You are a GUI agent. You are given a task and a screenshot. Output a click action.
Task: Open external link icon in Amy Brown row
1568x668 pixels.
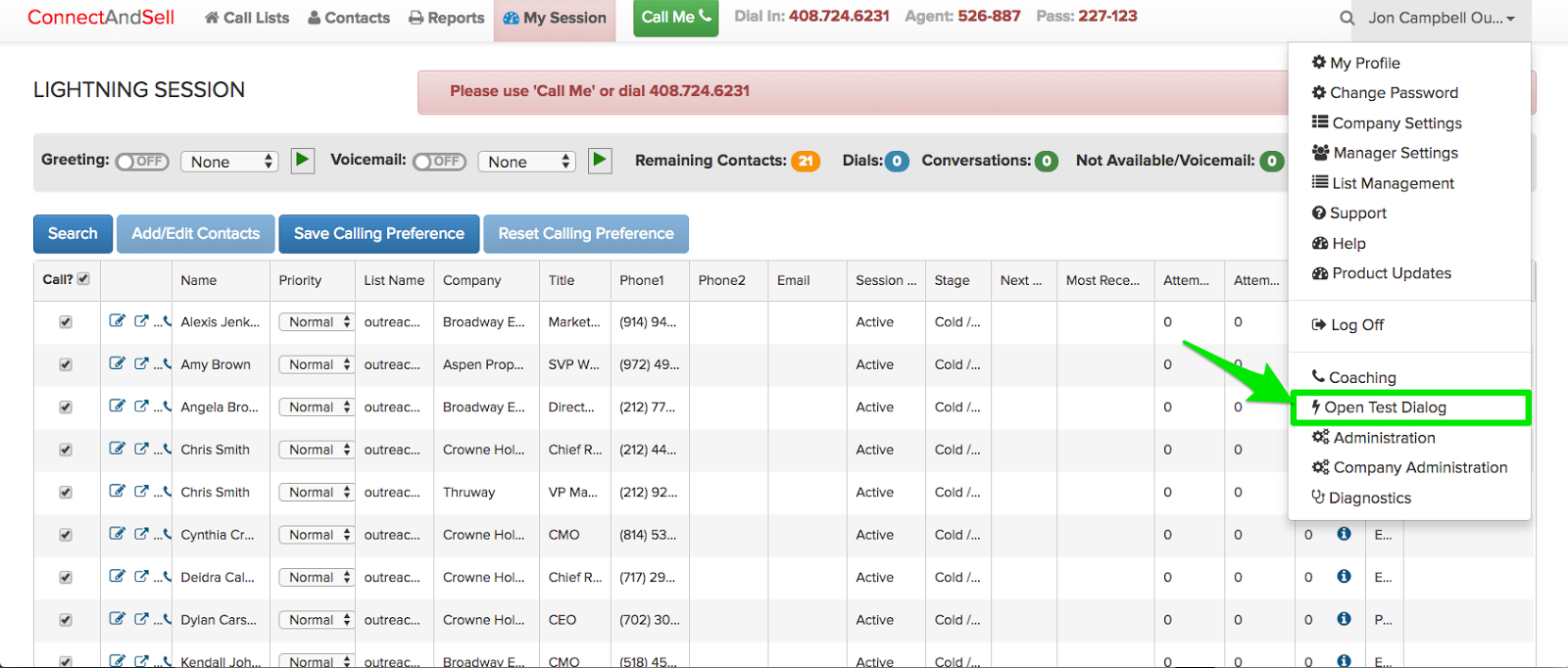coord(141,363)
